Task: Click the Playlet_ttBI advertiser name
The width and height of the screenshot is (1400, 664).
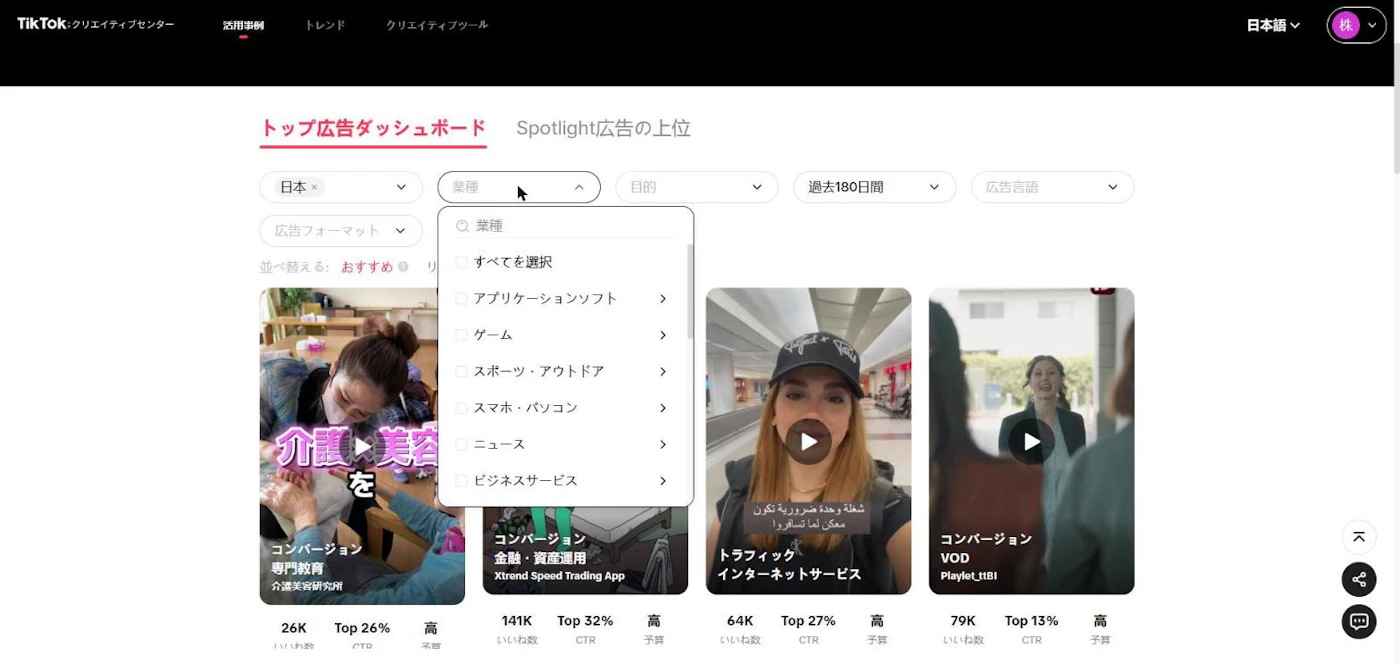Action: (968, 576)
